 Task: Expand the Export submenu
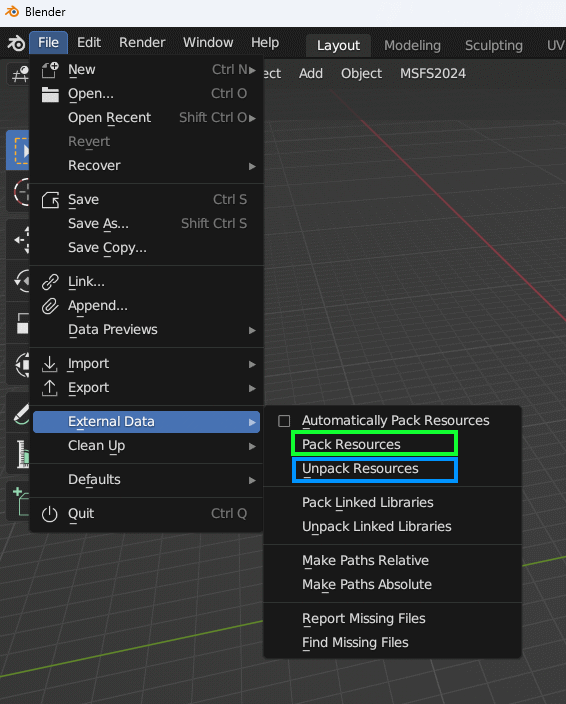252,388
